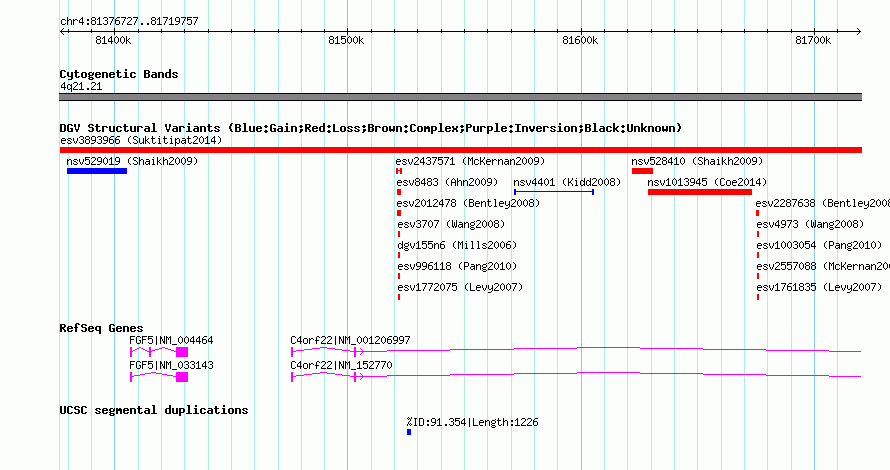Click the dgv155n6 (Mills2006) label

(x=457, y=245)
